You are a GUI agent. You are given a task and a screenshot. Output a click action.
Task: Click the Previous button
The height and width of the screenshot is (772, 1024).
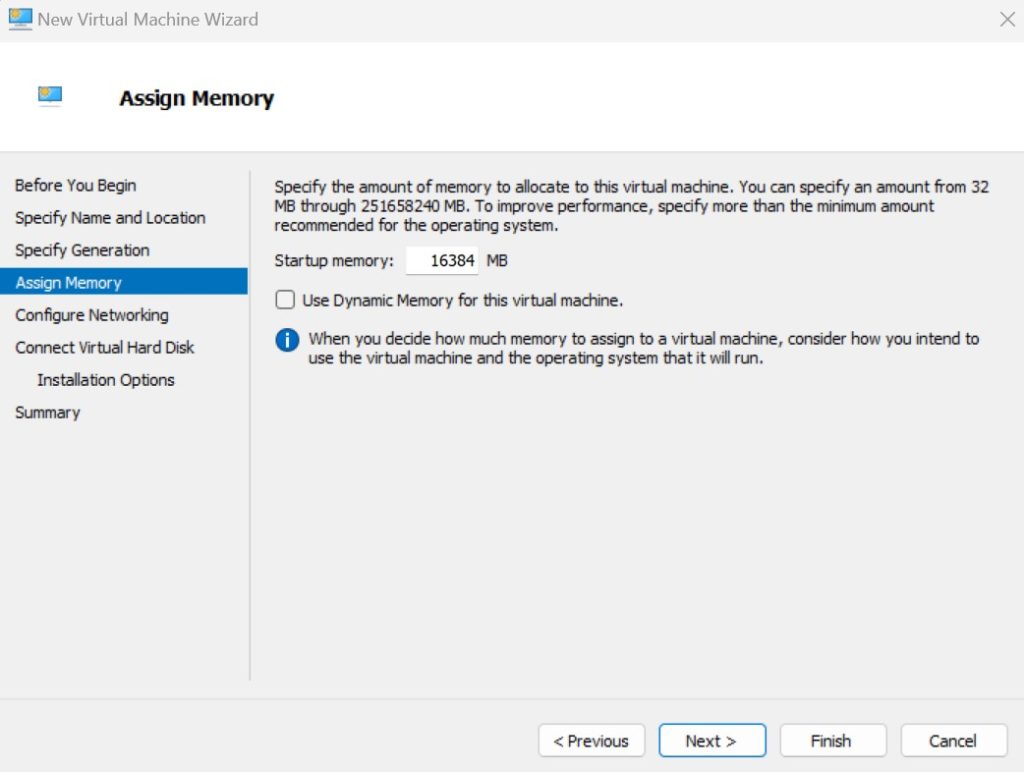pyautogui.click(x=591, y=741)
